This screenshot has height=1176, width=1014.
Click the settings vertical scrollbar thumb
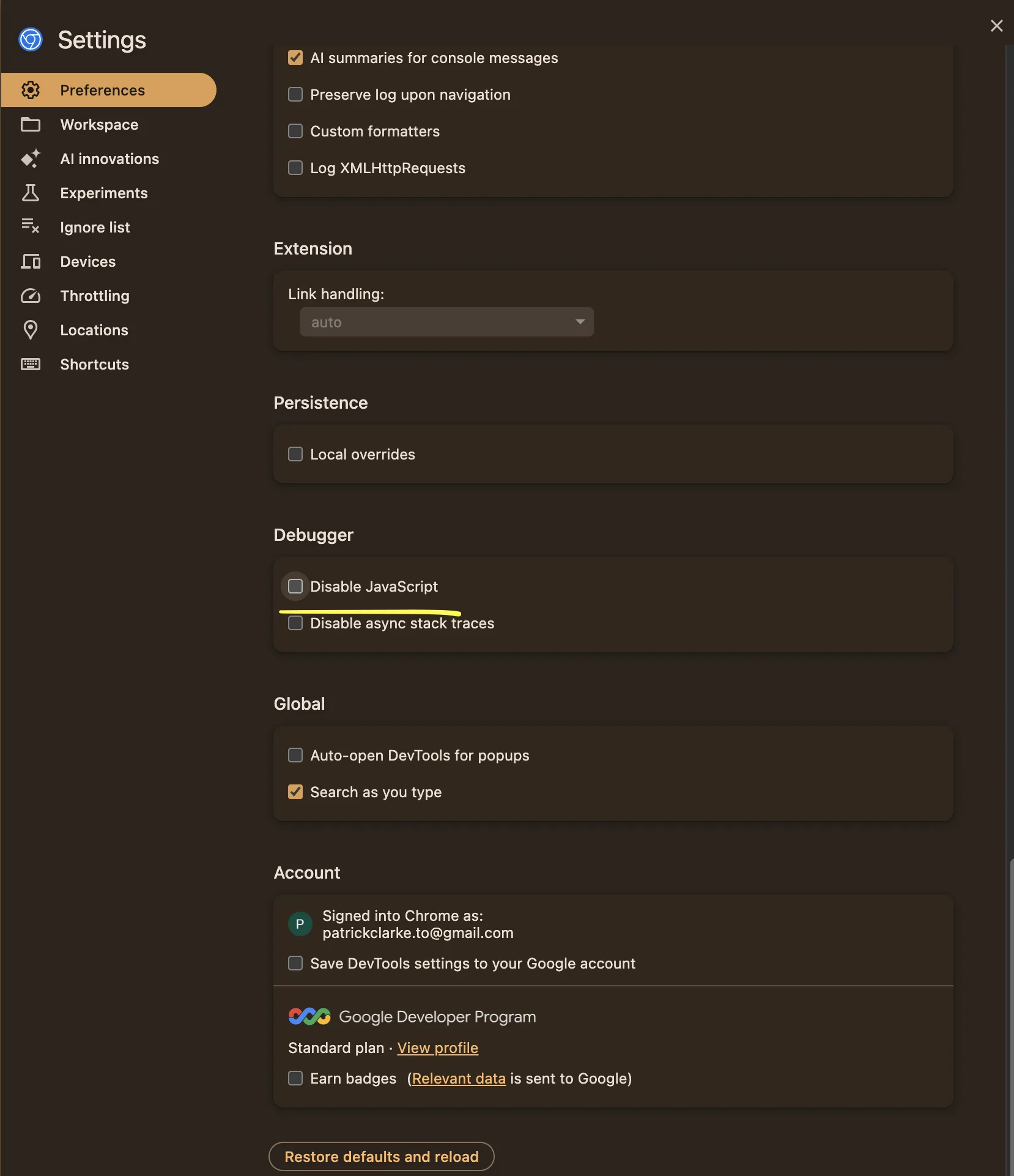(1012, 1016)
